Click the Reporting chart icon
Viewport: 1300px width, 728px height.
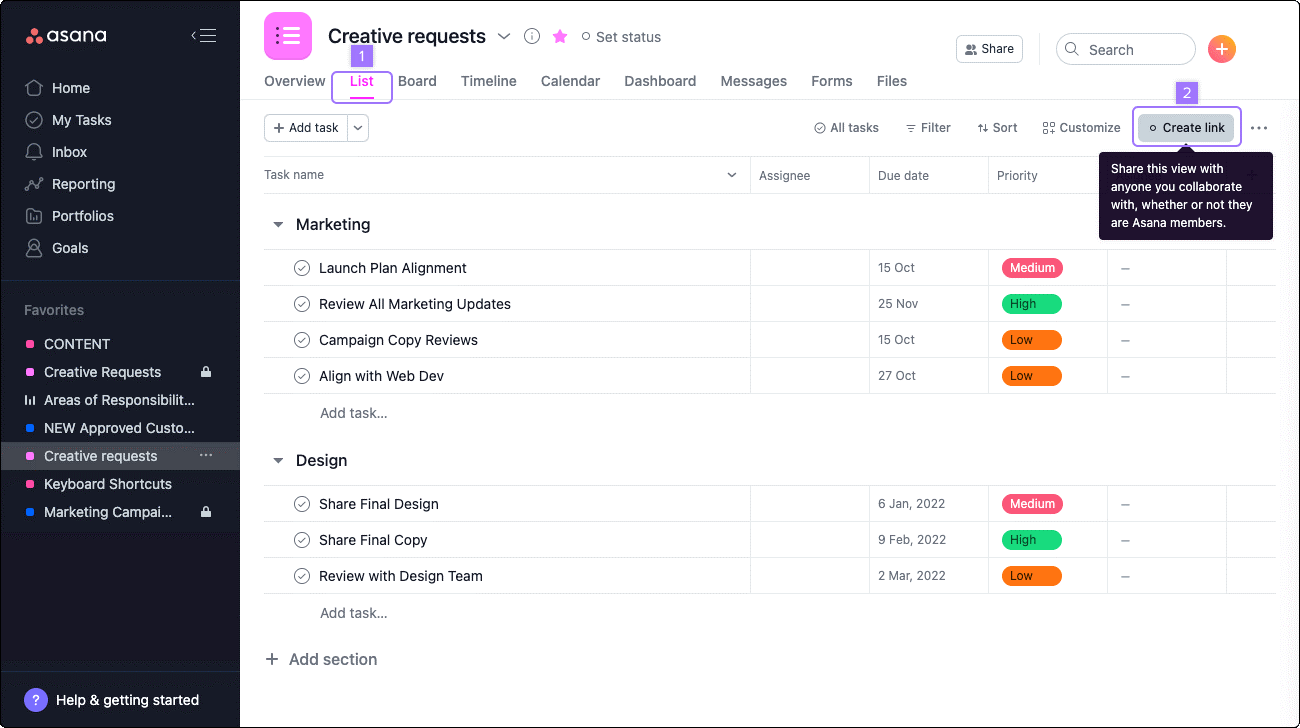(34, 184)
